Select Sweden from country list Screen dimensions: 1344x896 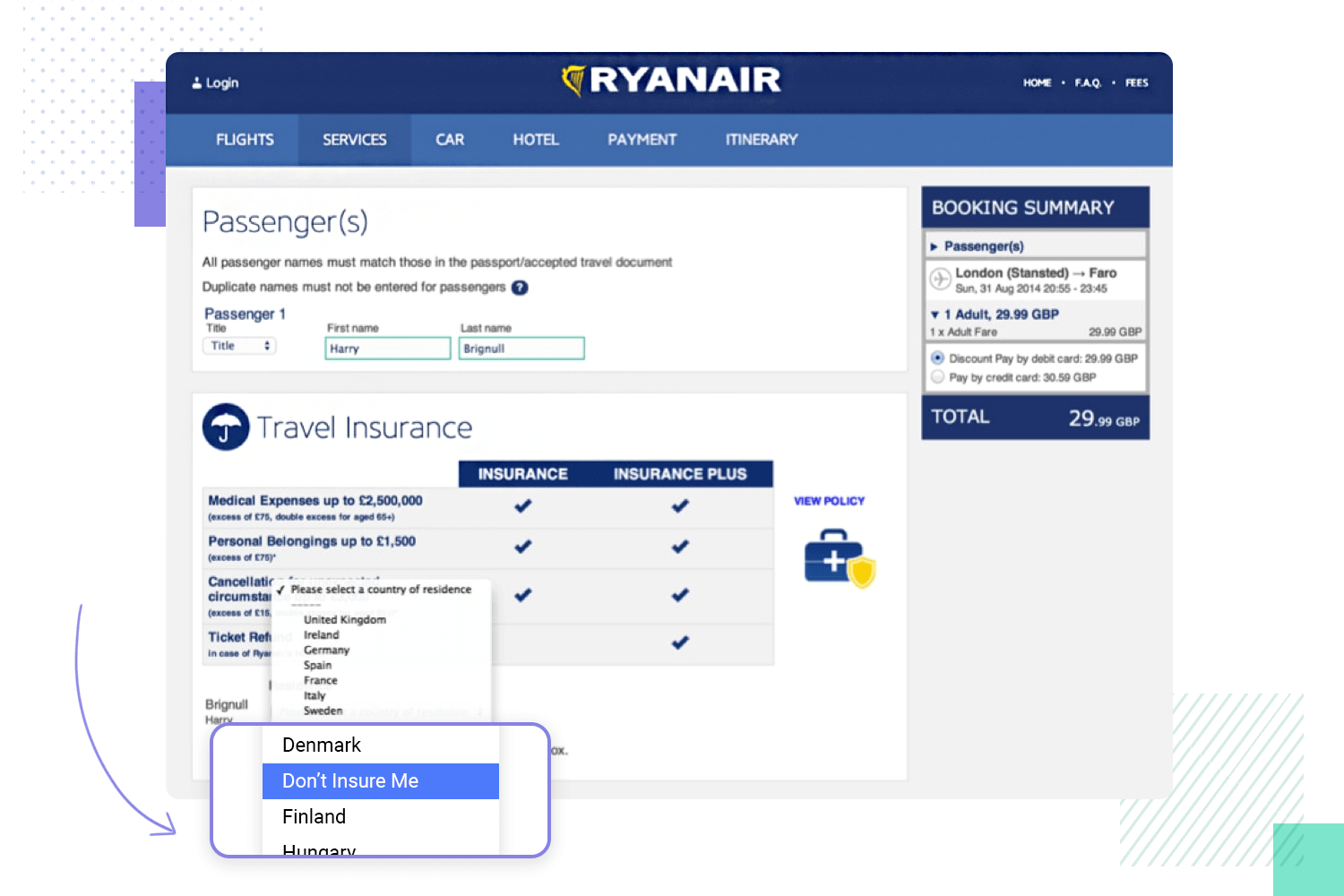pos(323,711)
